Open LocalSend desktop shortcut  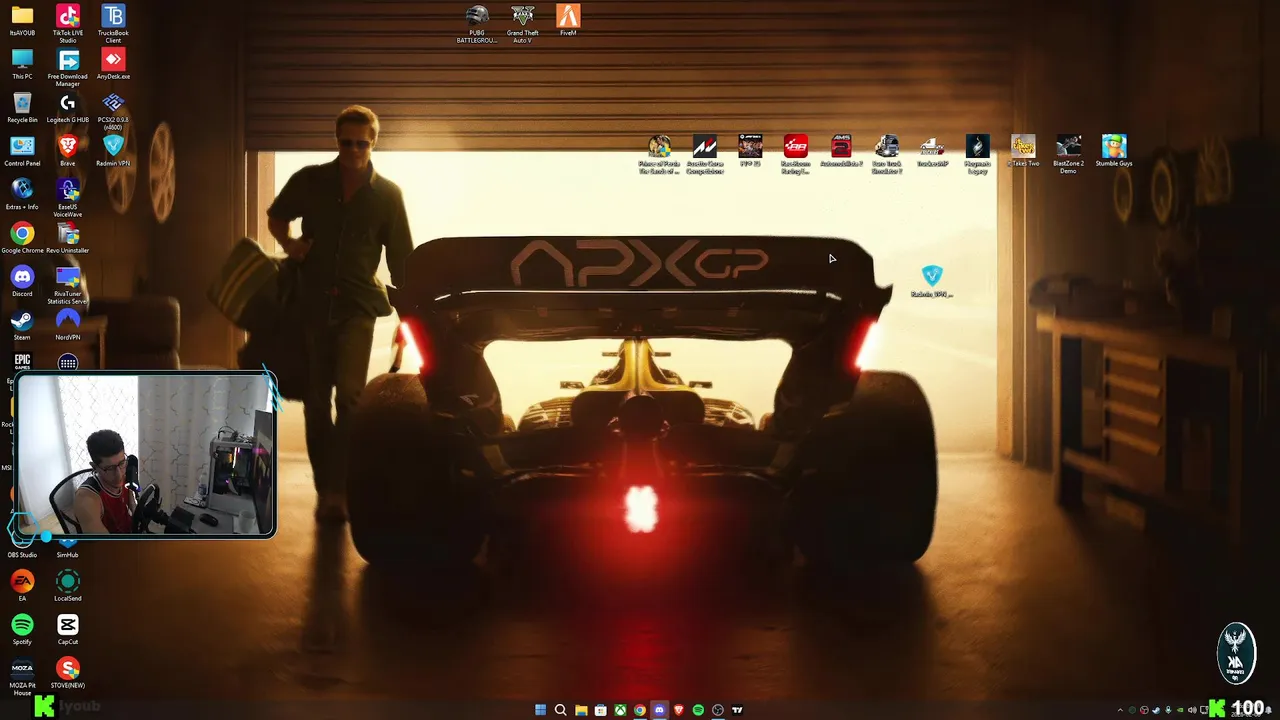(x=68, y=586)
